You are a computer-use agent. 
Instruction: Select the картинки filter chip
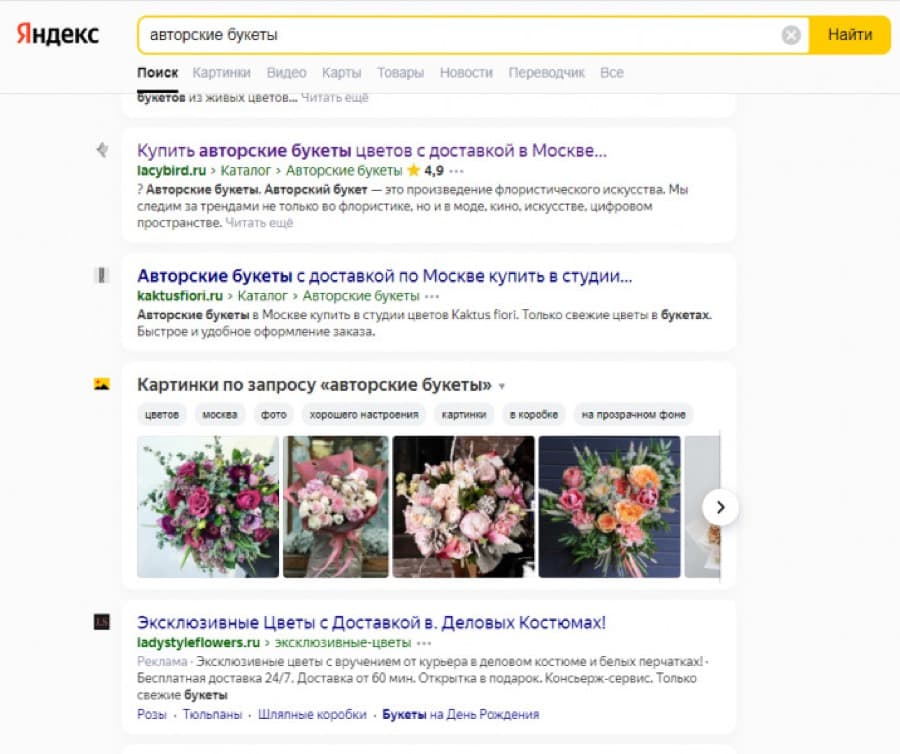point(464,414)
